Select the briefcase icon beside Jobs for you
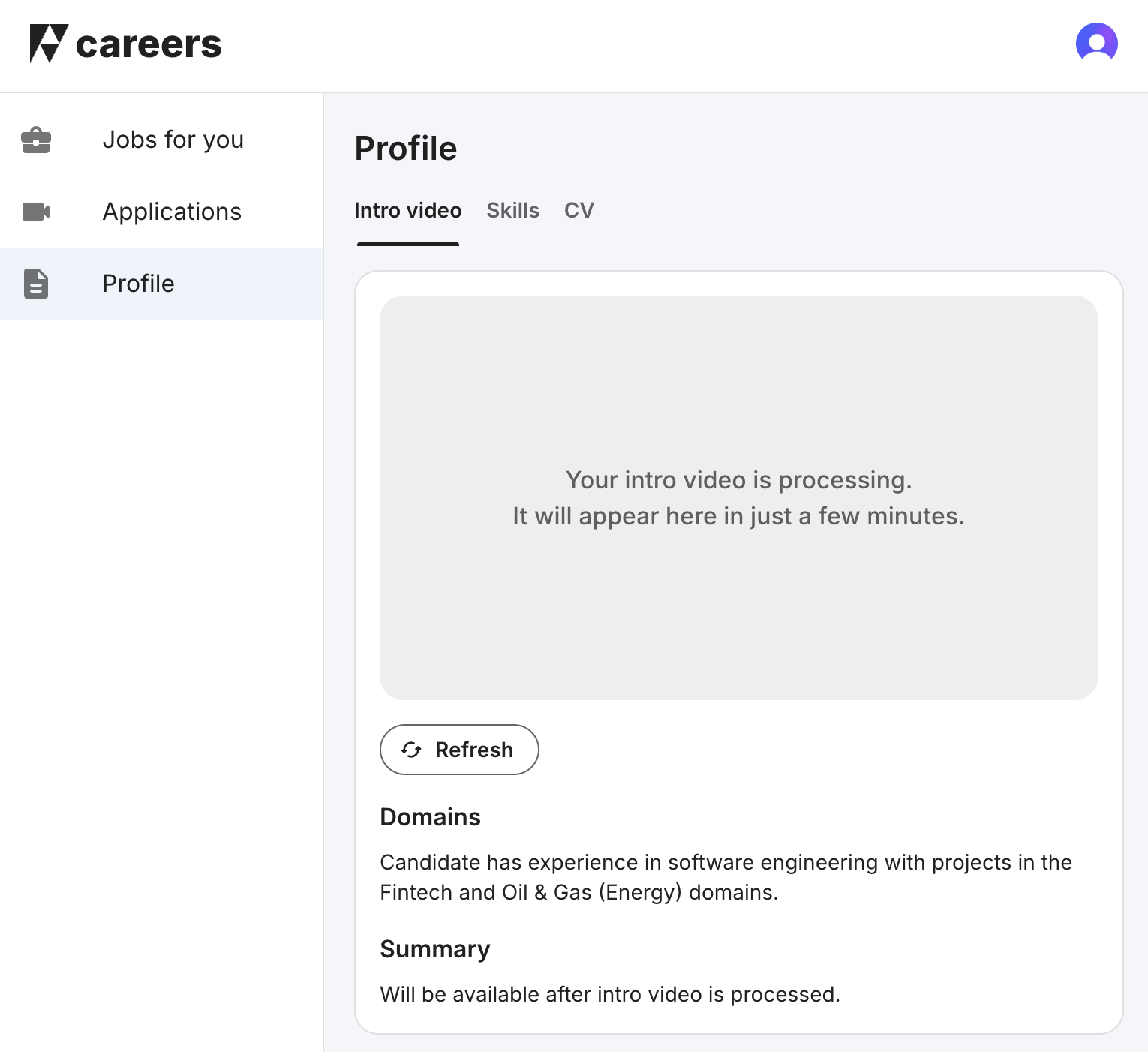Image resolution: width=1148 pixels, height=1052 pixels. 36,140
